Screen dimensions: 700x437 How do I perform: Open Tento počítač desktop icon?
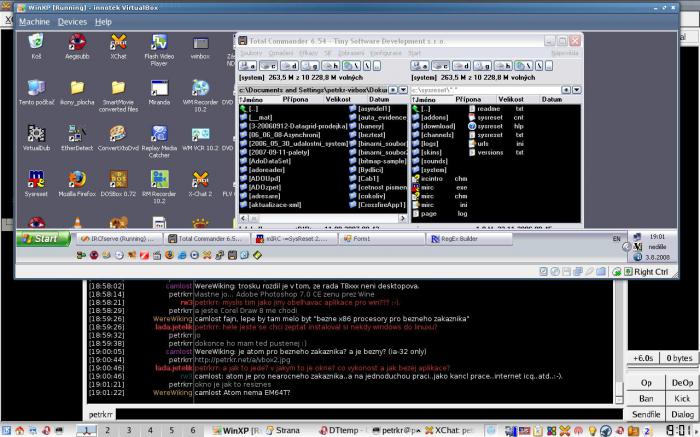[x=36, y=93]
